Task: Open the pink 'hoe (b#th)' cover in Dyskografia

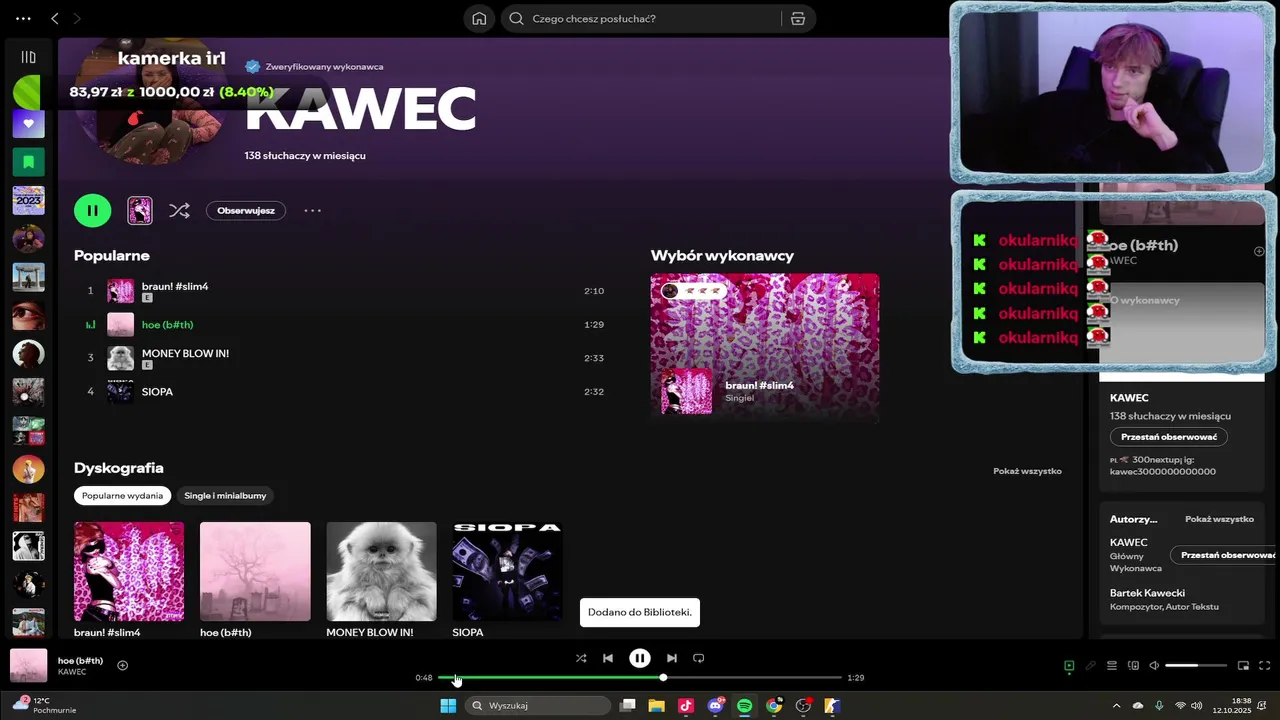Action: 255,571
